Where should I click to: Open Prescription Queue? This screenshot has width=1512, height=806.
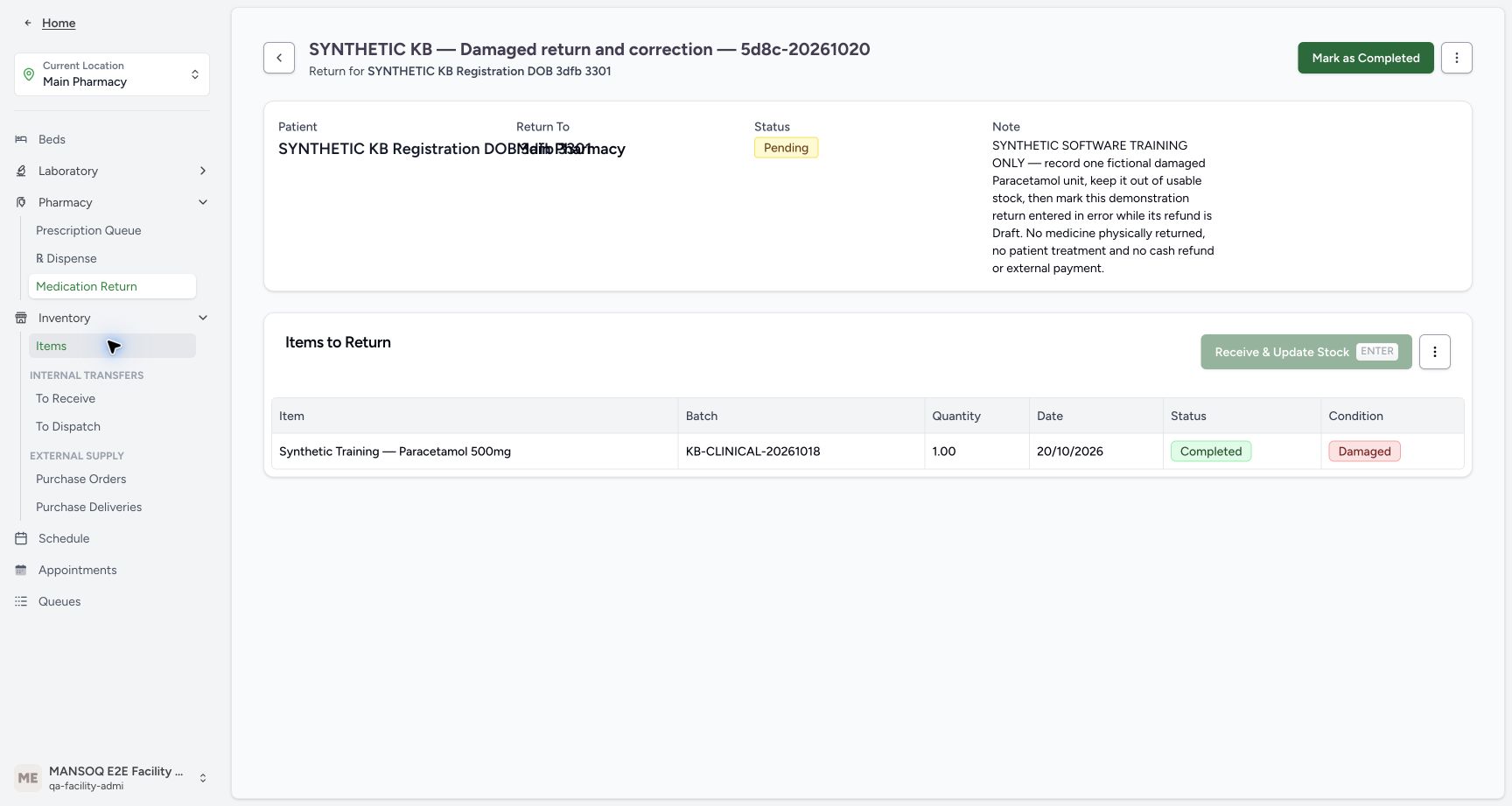[112, 230]
